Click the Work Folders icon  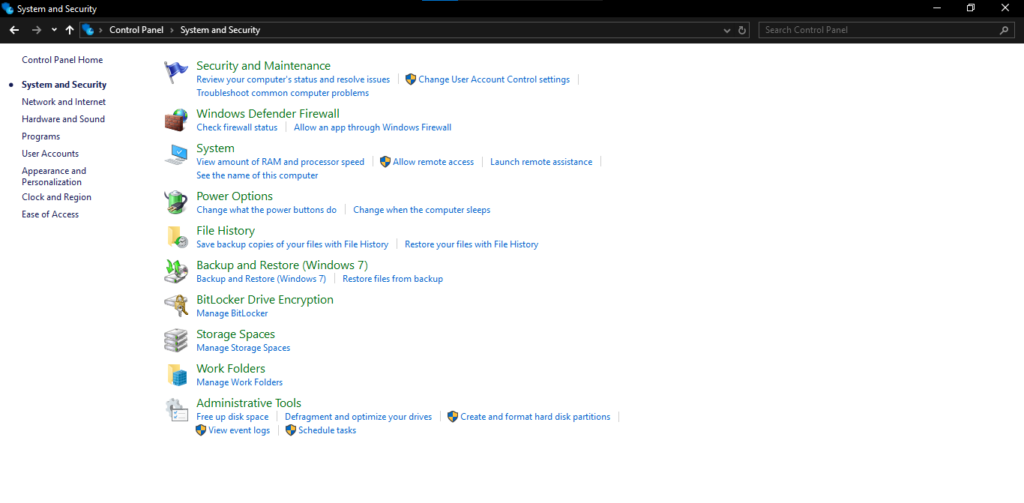tap(177, 375)
